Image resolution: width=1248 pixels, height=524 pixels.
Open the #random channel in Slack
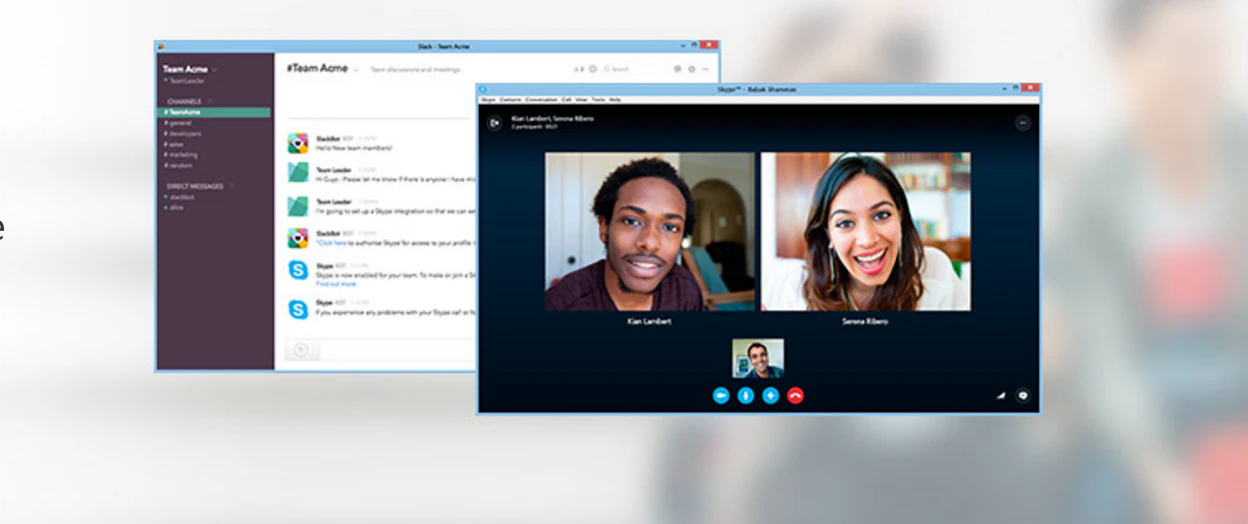point(178,165)
